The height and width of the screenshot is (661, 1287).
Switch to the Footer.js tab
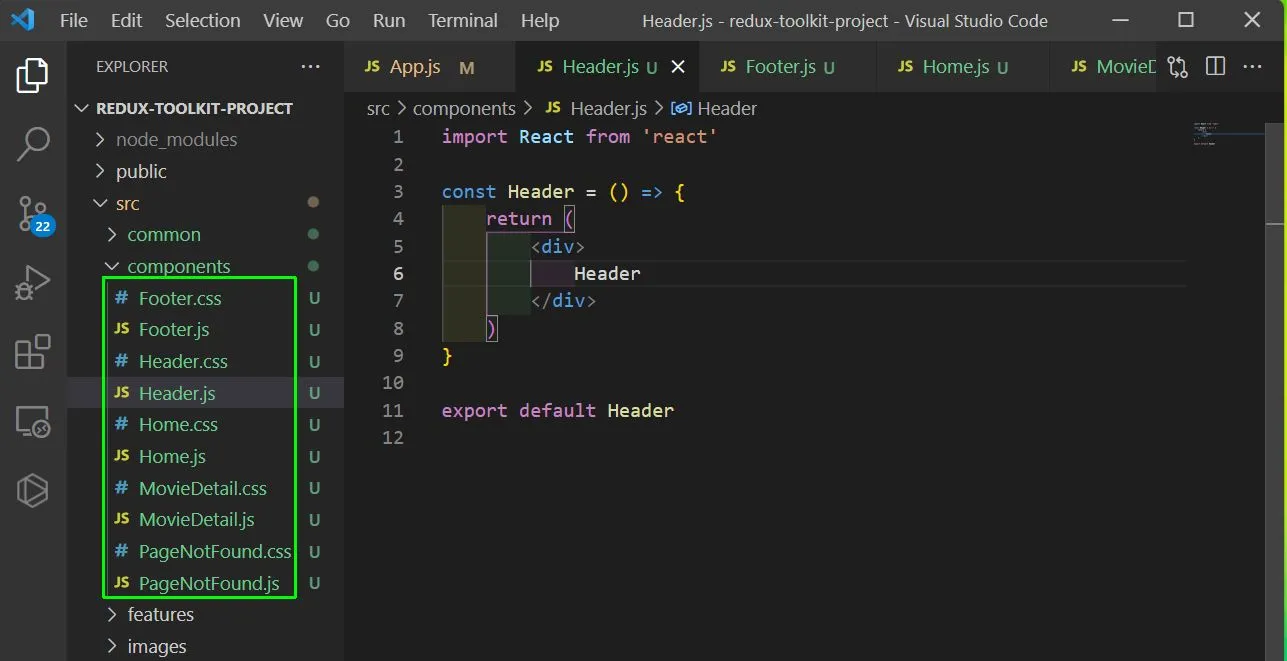pos(788,67)
